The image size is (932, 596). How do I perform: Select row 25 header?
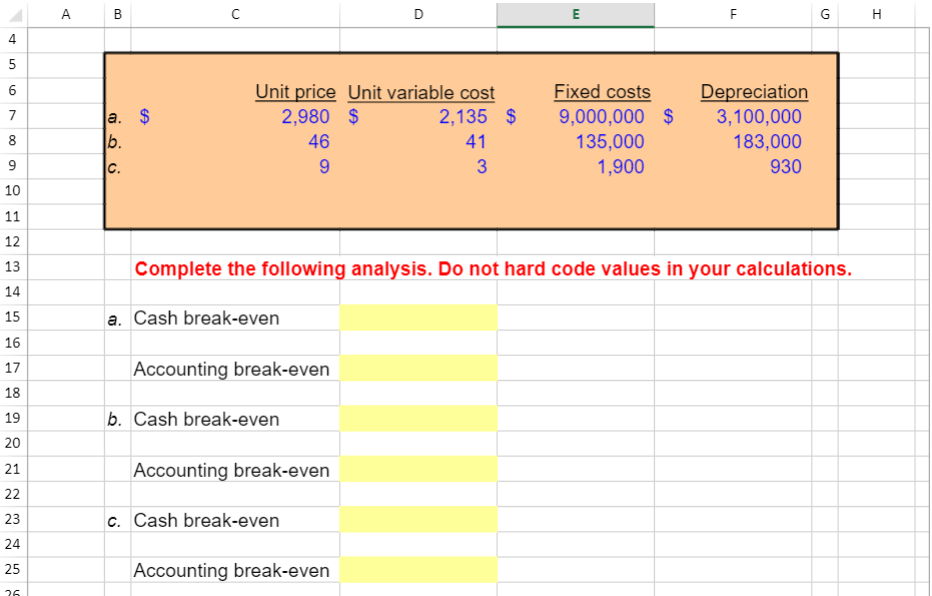(13, 569)
